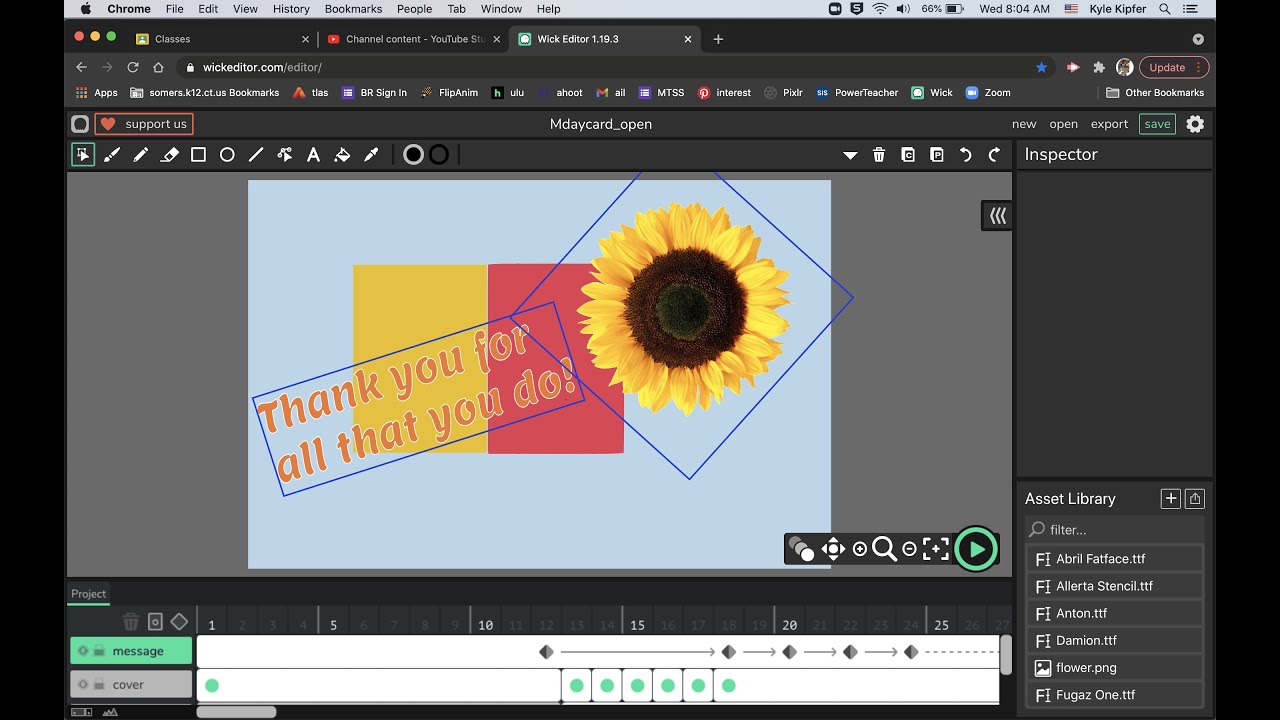Click the timeline horizontal scrollbar
This screenshot has height=720, width=1280.
tap(236, 712)
